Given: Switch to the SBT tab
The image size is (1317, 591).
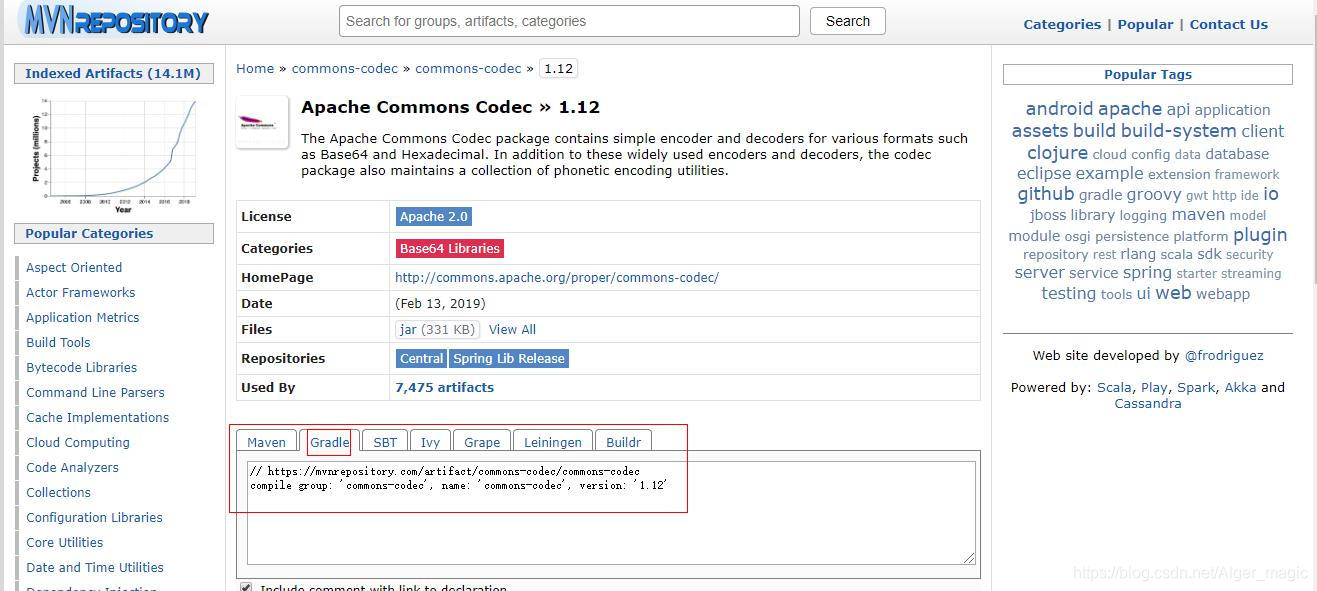Looking at the screenshot, I should click(385, 442).
